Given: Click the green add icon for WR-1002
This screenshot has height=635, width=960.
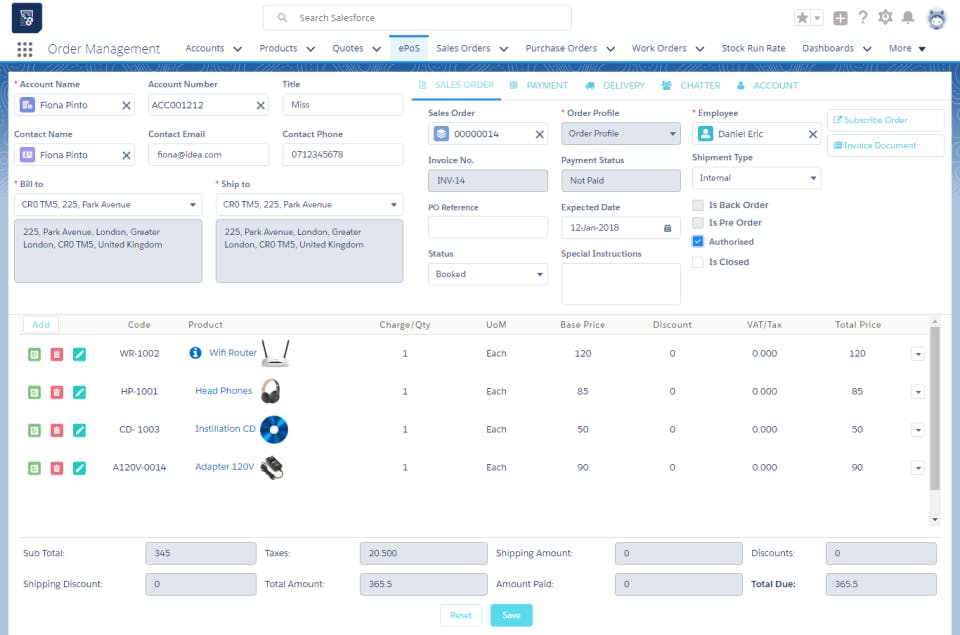Looking at the screenshot, I should 34,355.
